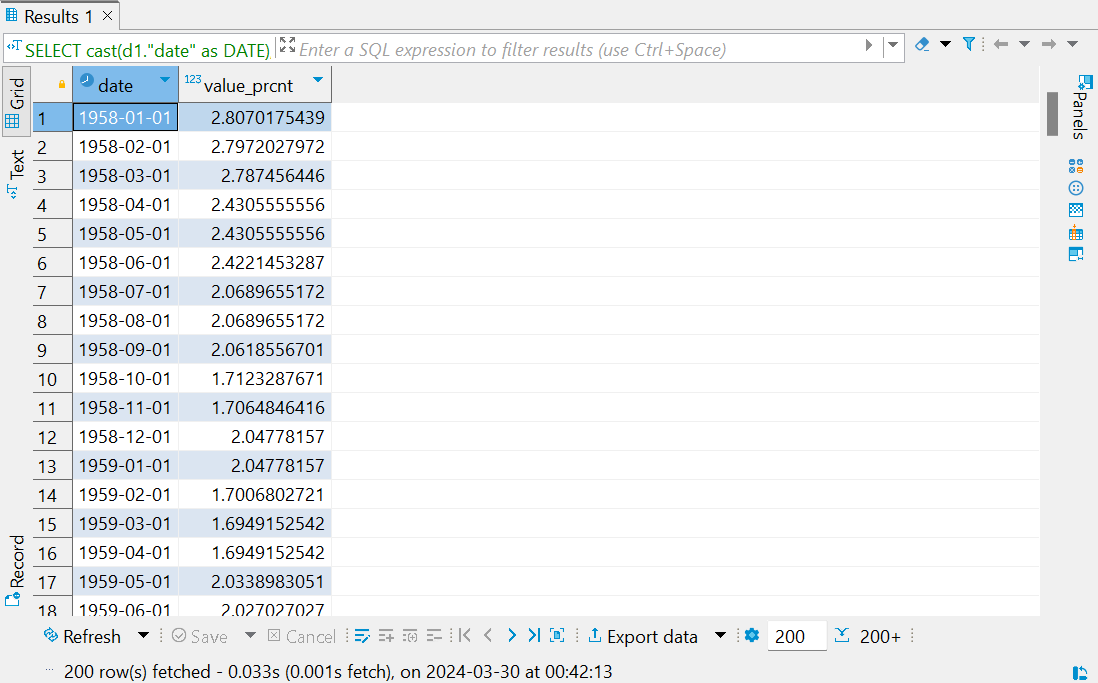Click the Save button

pyautogui.click(x=200, y=636)
